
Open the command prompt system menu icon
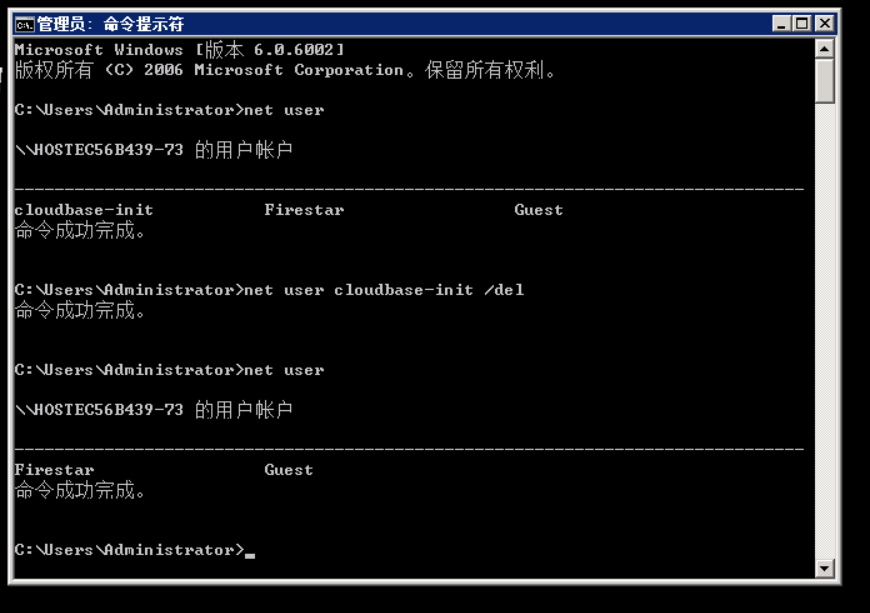[24, 24]
